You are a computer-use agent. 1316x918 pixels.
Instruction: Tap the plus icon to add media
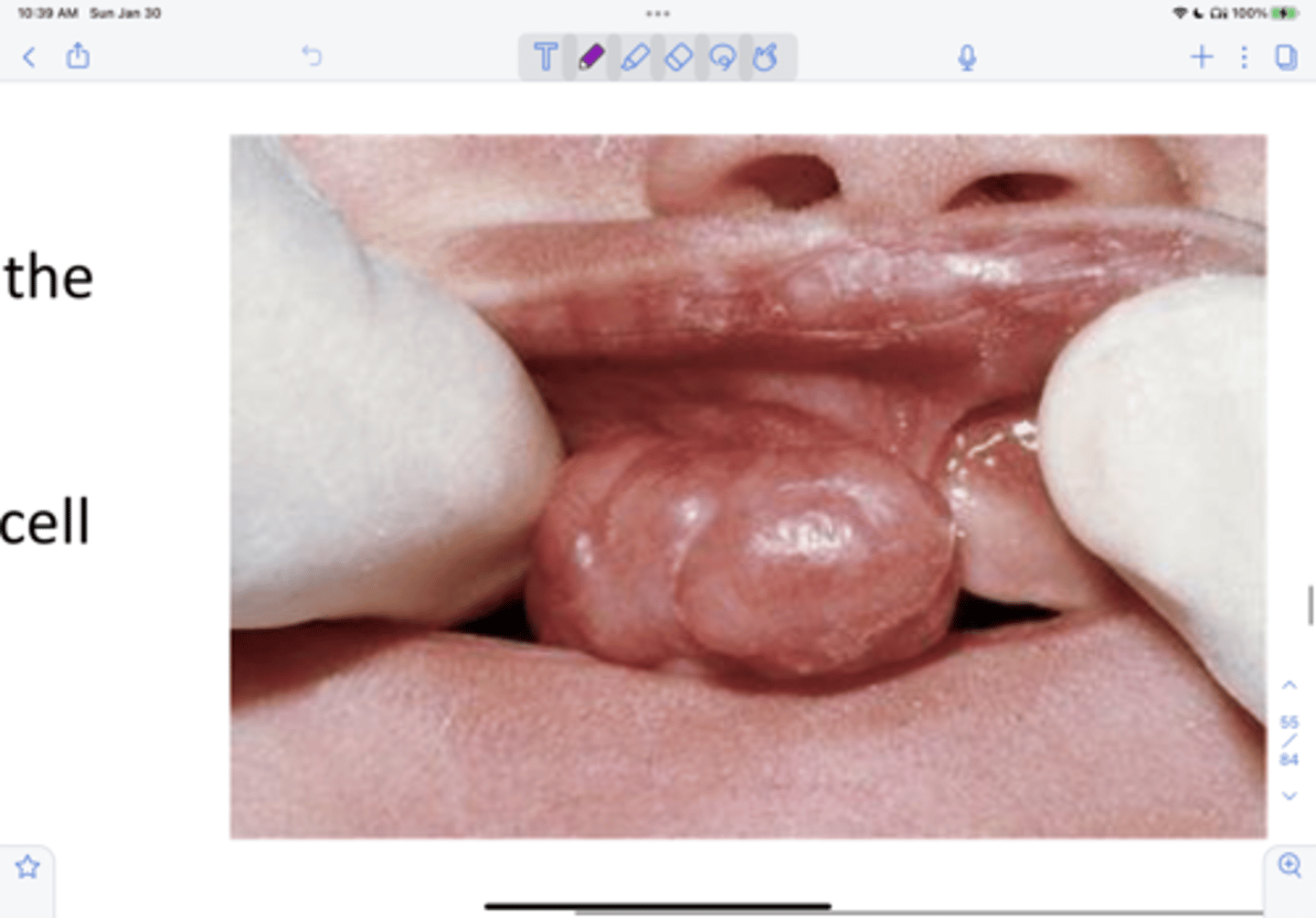click(1202, 58)
